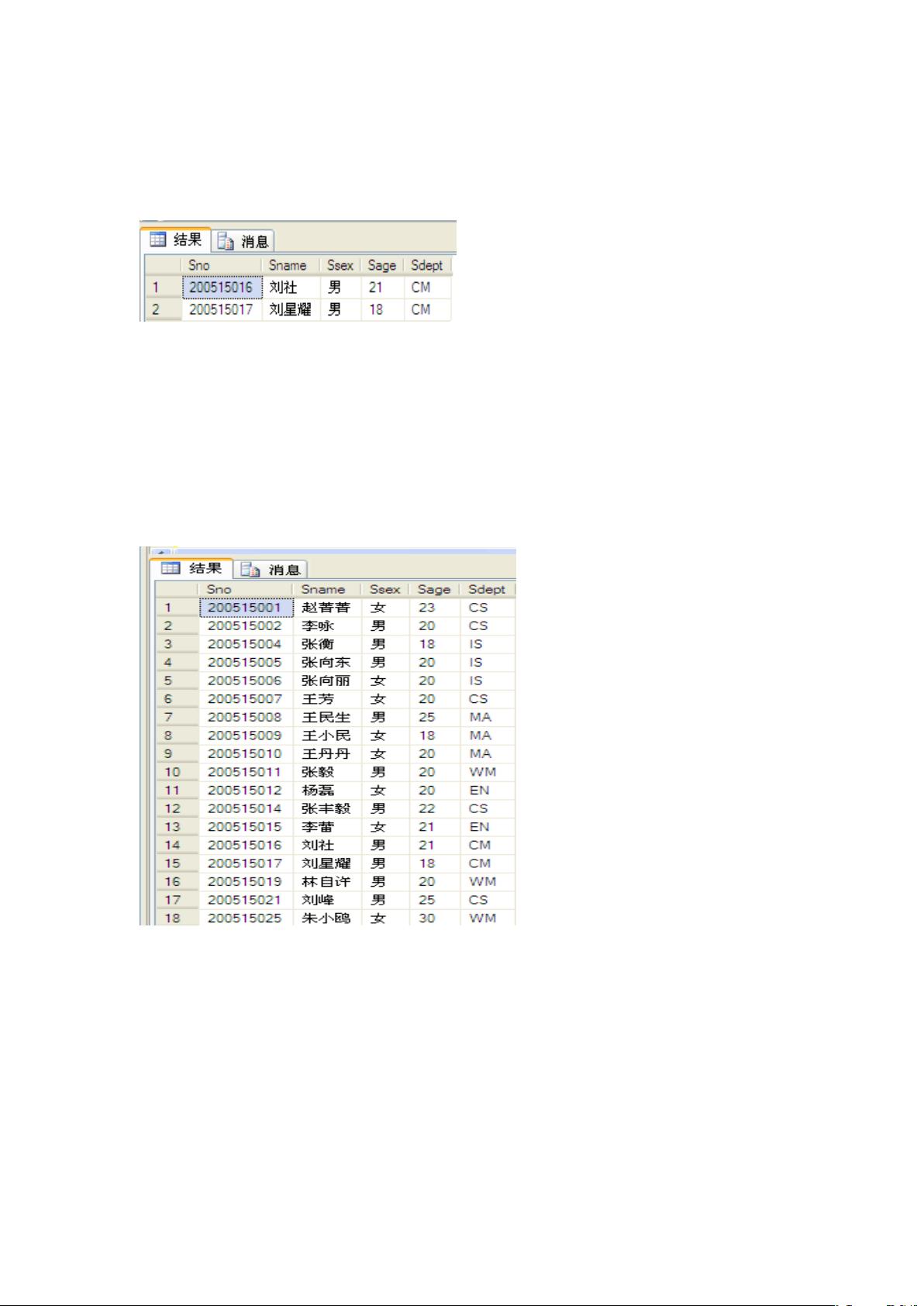The height and width of the screenshot is (1306, 924).
Task: Select cell 200515009 in lower table
Action: coord(246,736)
